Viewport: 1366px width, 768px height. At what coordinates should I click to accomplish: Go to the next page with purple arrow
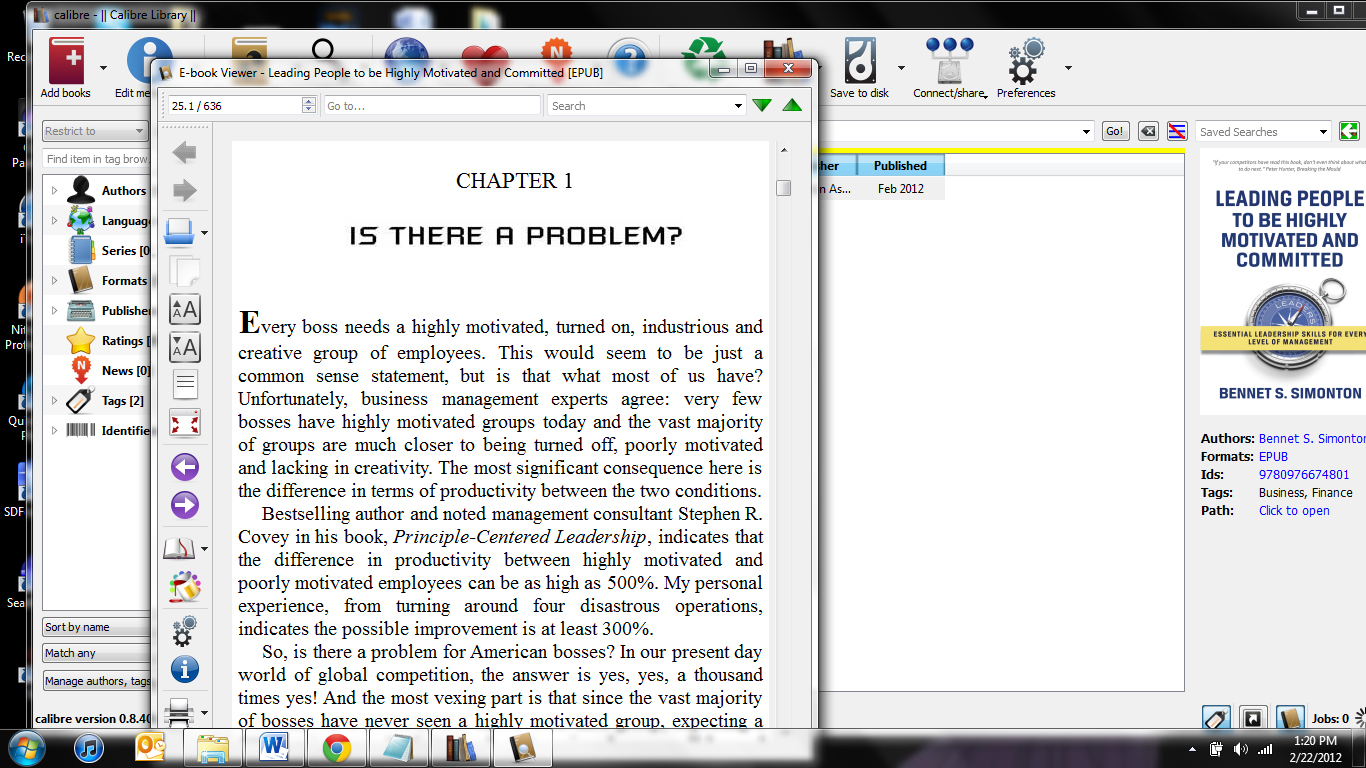point(185,505)
